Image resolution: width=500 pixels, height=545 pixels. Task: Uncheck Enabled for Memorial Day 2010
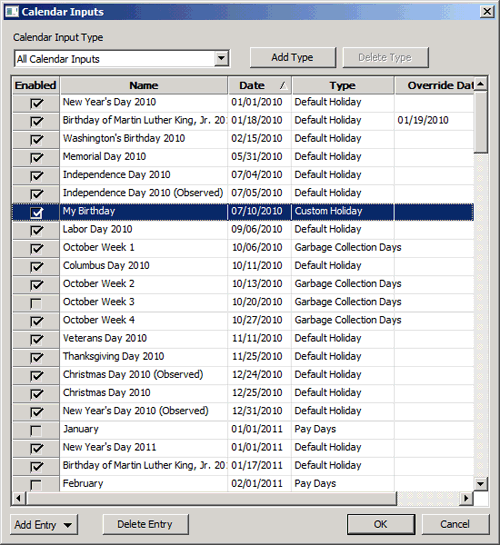[36, 157]
